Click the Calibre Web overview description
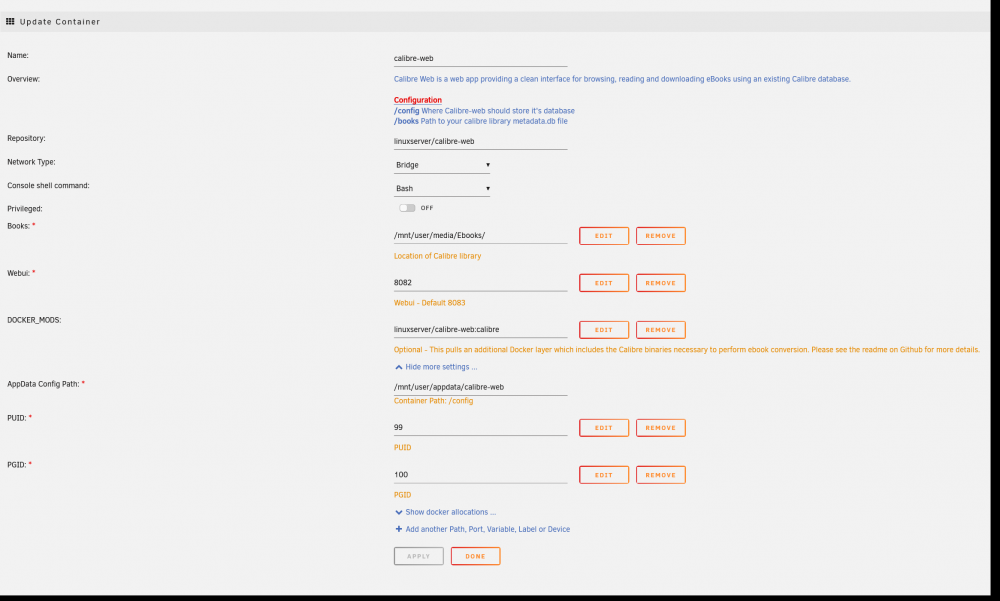Image resolution: width=1000 pixels, height=601 pixels. click(x=622, y=79)
